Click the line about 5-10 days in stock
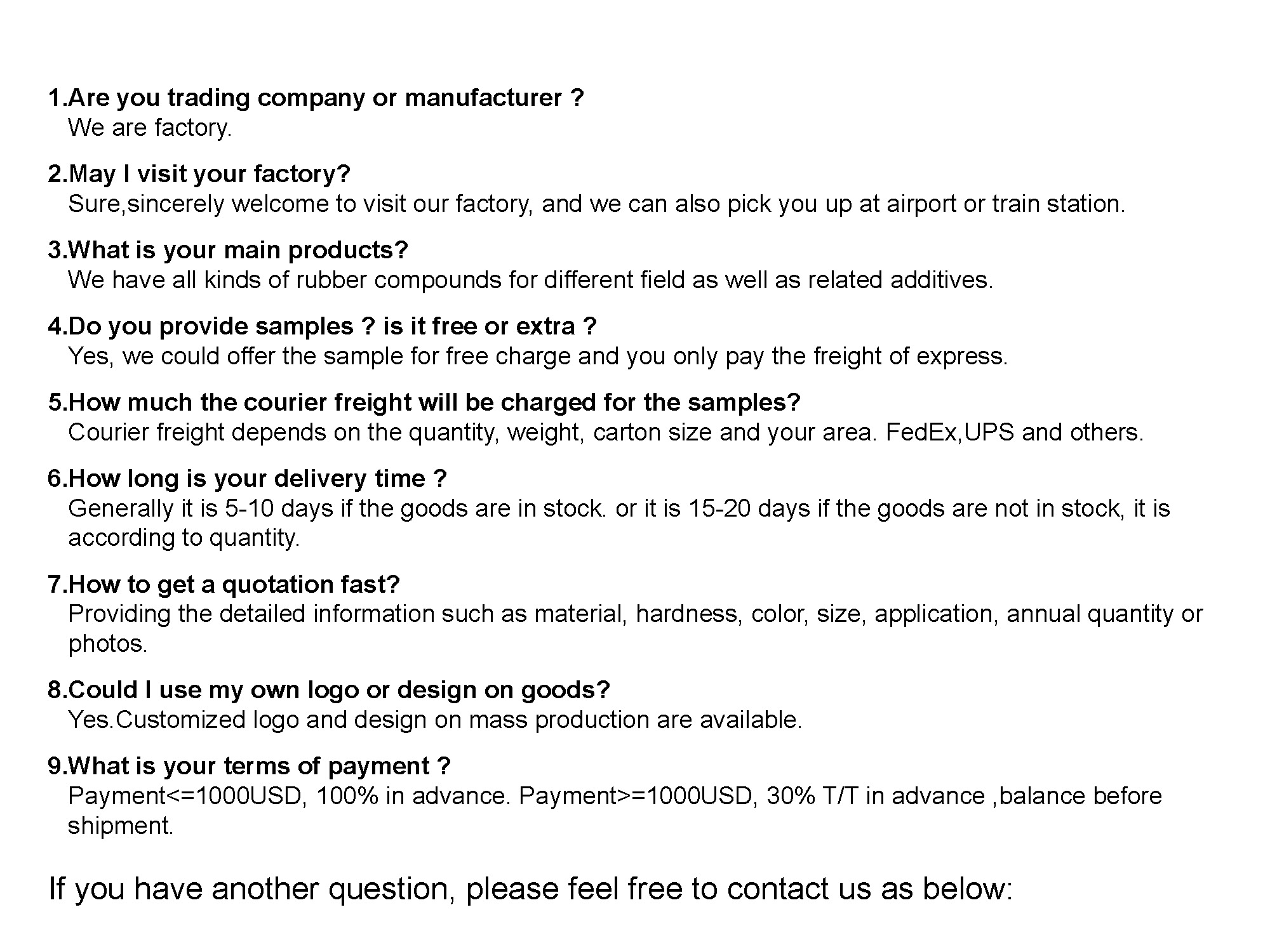This screenshot has height=952, width=1270. [x=618, y=508]
